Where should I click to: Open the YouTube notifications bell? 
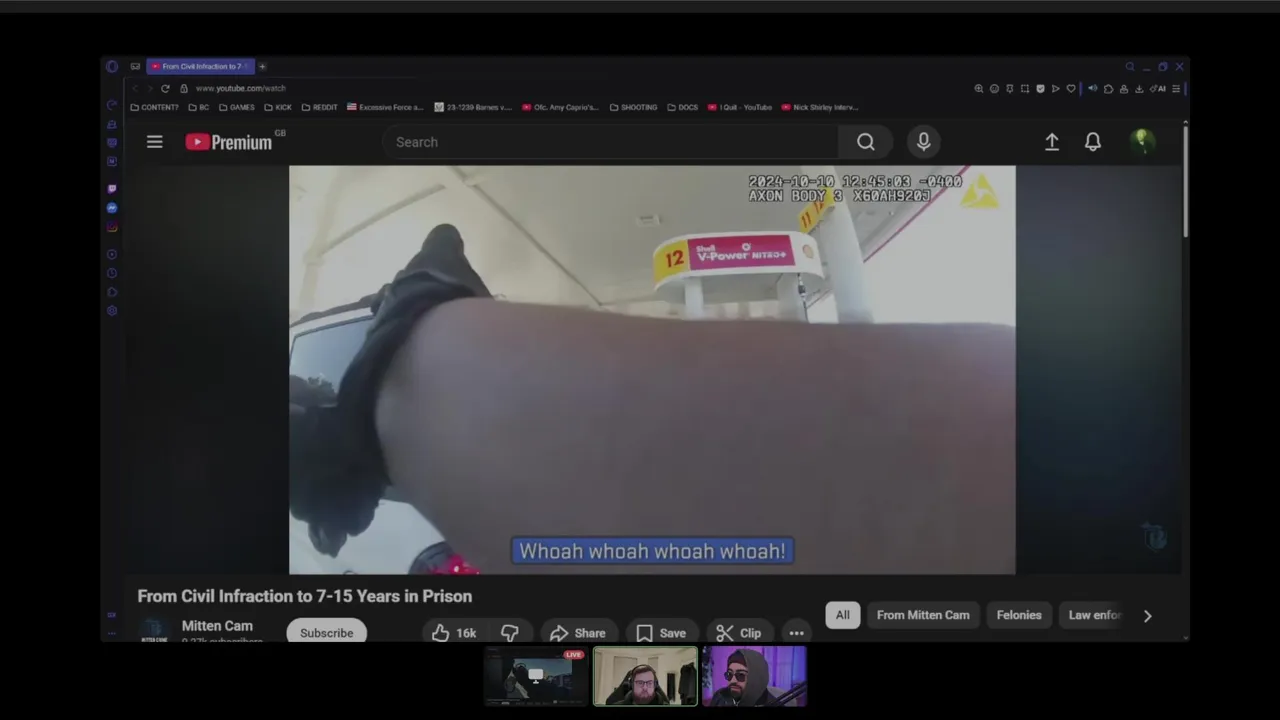point(1093,142)
